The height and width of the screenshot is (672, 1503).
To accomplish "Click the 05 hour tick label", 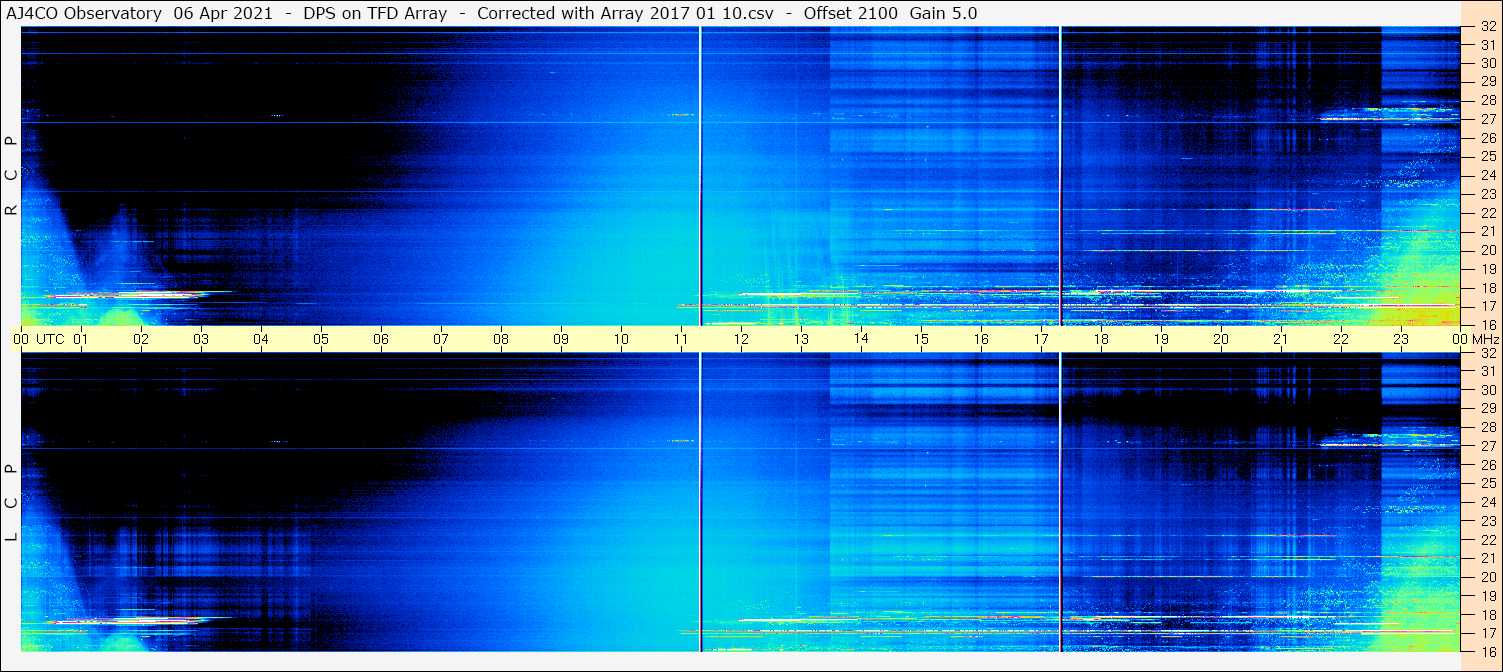I will (x=321, y=339).
